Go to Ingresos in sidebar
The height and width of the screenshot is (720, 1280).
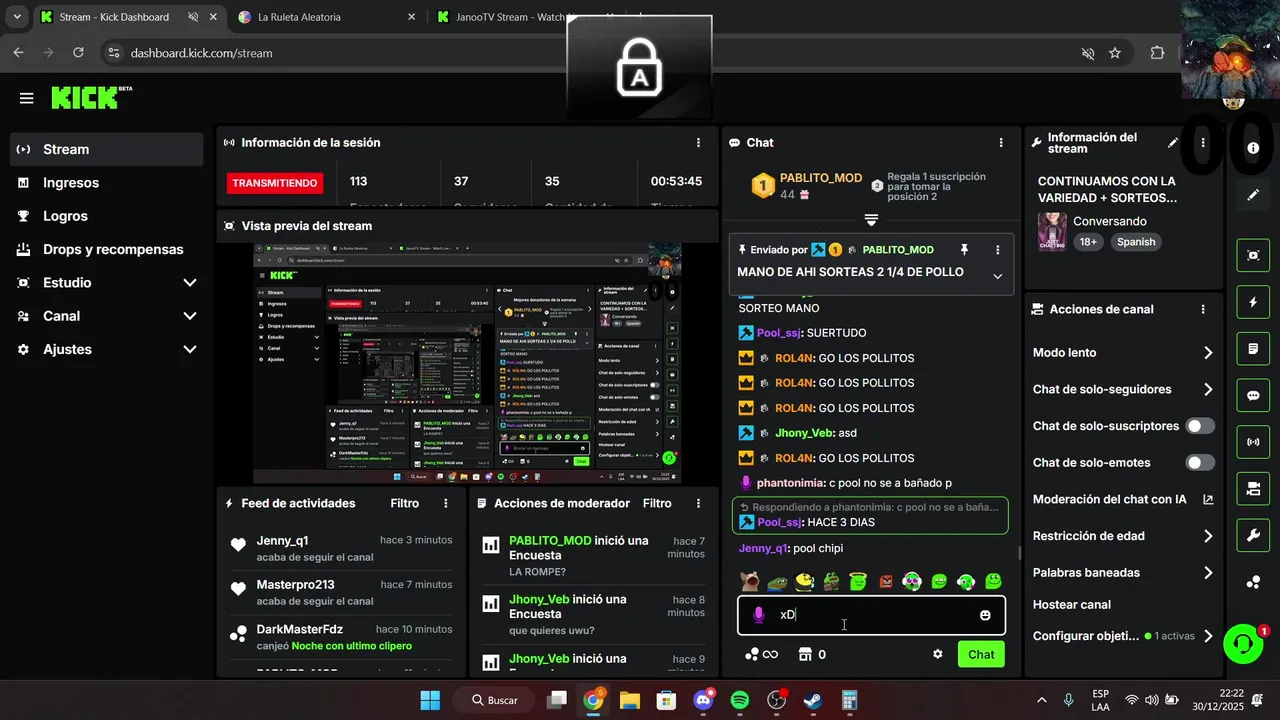107,183
